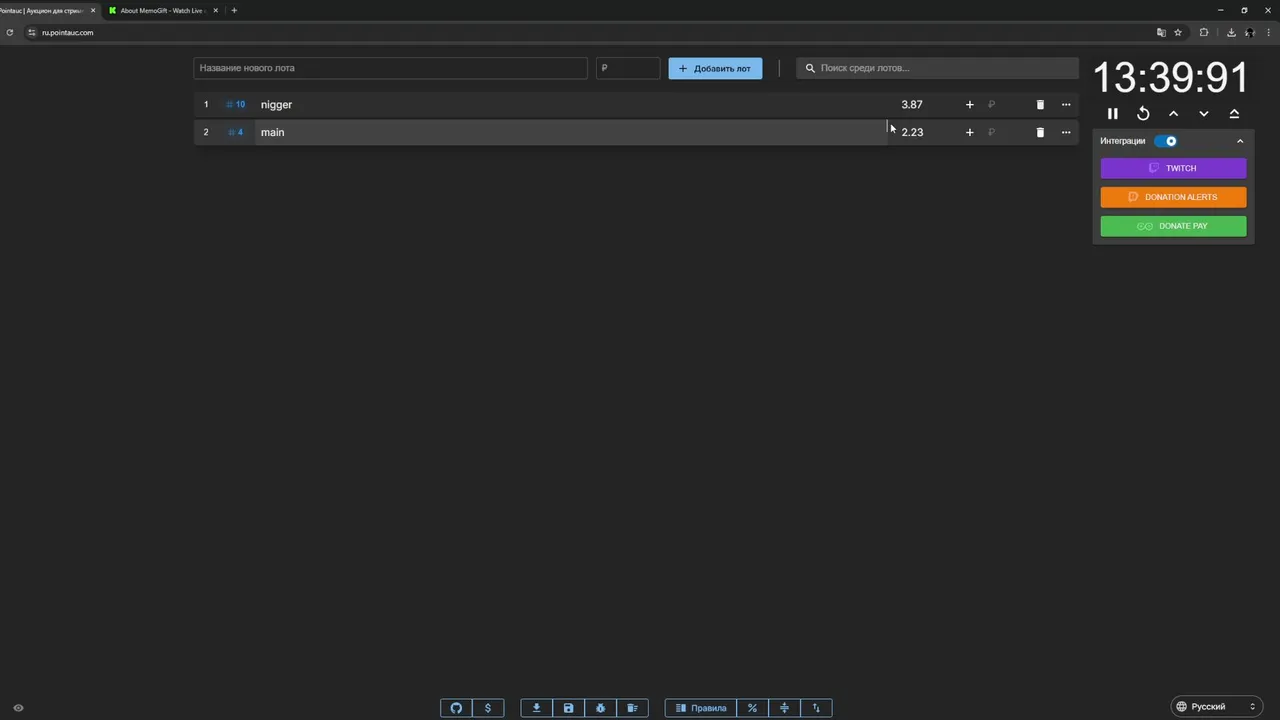
Task: Click the 3.87 amount value
Action: [x=912, y=104]
